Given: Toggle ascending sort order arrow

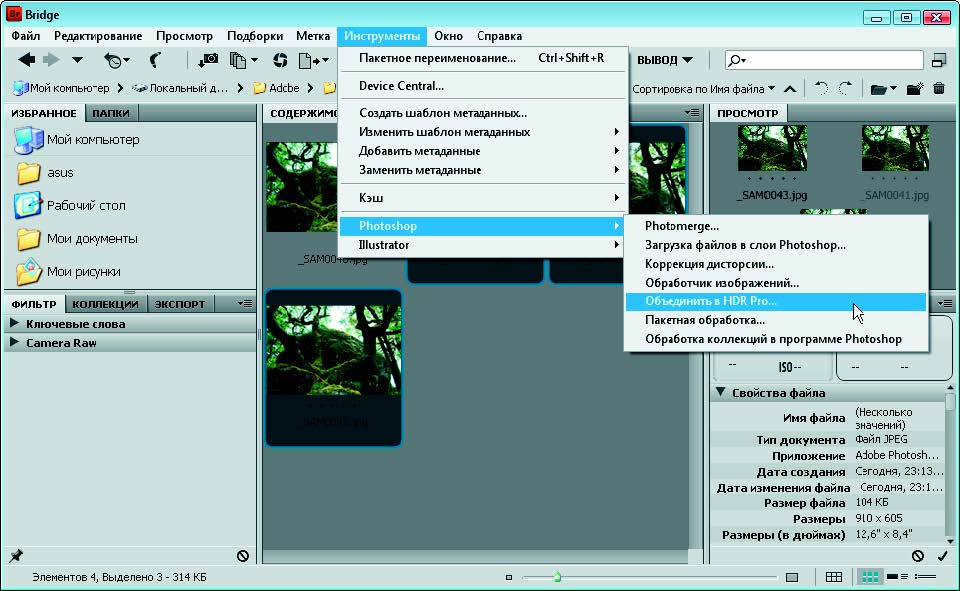Looking at the screenshot, I should (790, 89).
